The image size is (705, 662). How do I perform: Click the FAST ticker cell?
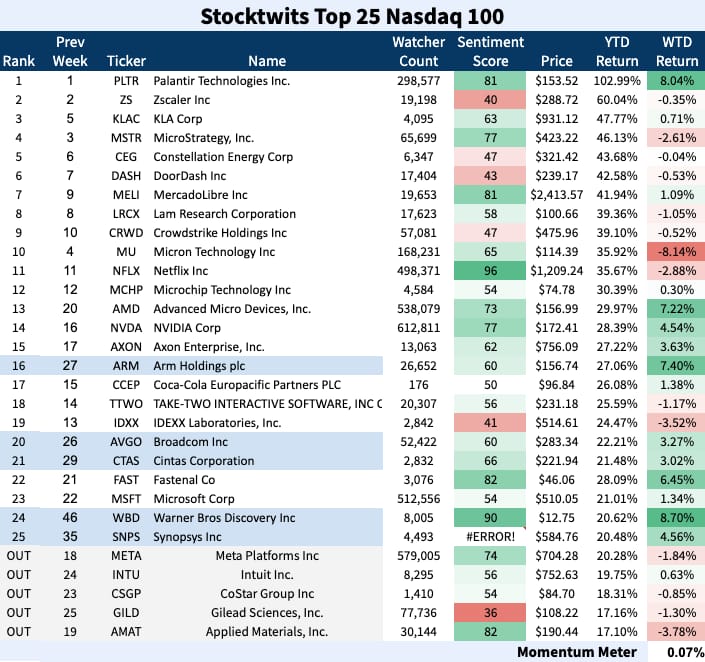tap(126, 480)
